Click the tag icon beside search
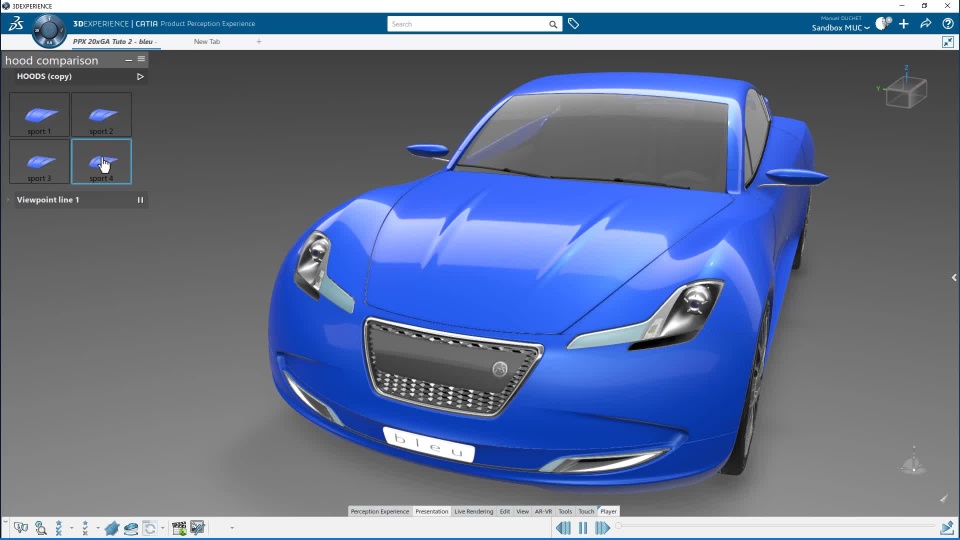Viewport: 960px width, 540px height. (x=573, y=23)
